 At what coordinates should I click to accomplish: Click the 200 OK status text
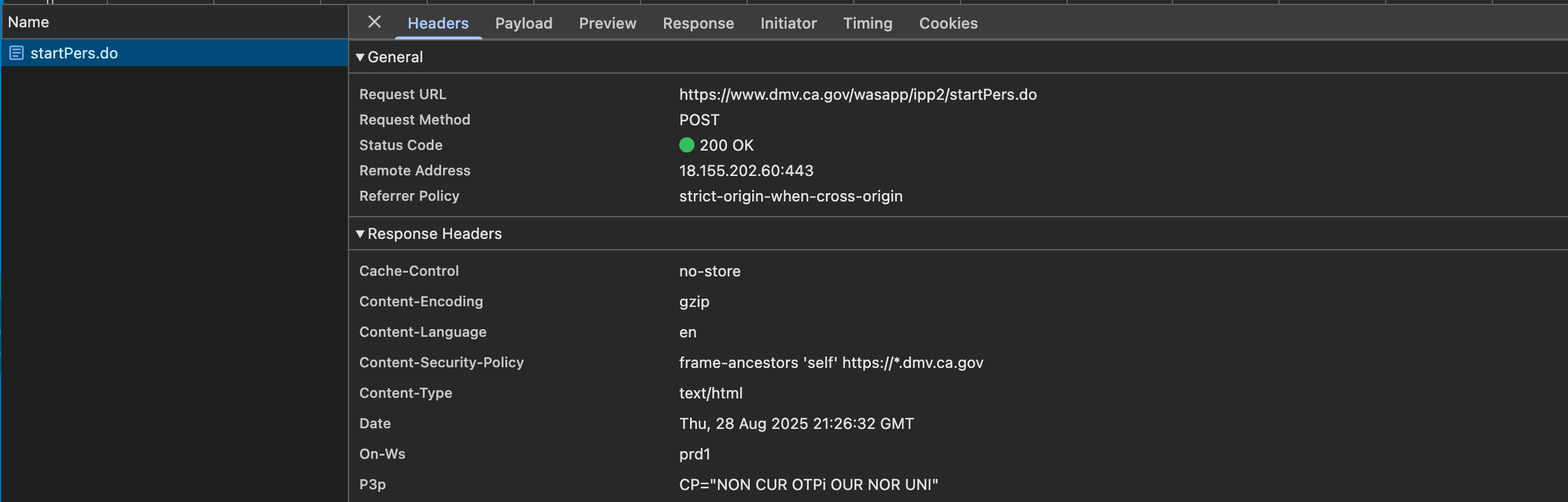(726, 146)
